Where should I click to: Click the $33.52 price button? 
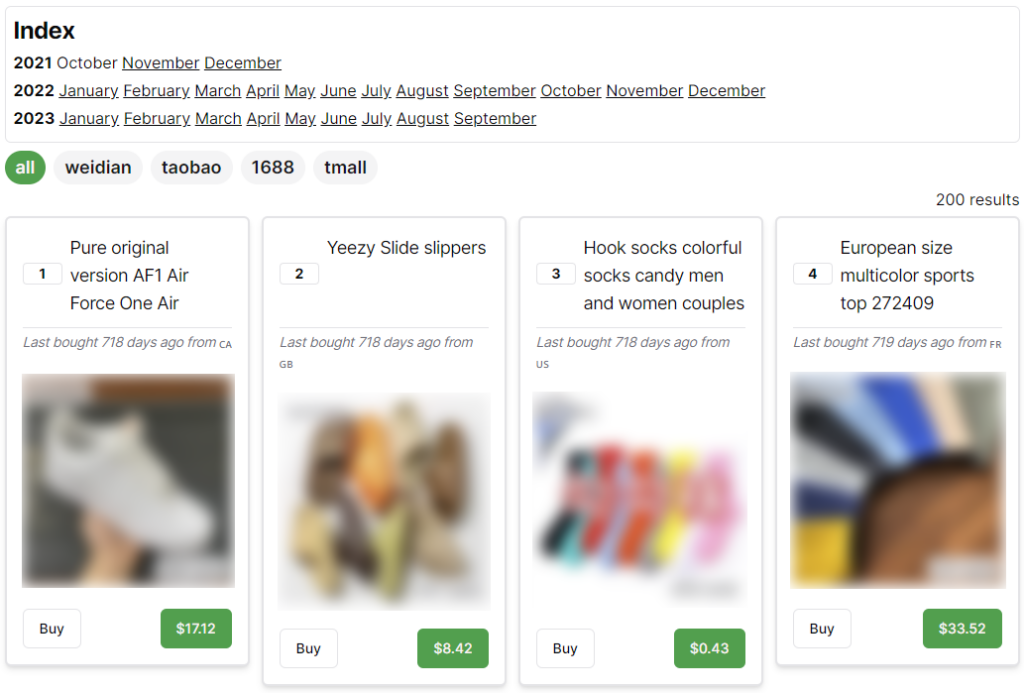[x=962, y=628]
